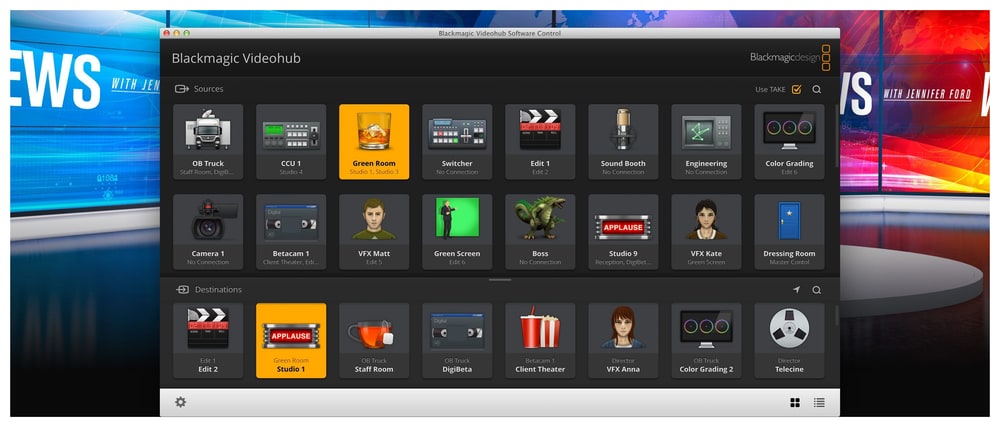The image size is (1000, 427).
Task: Choose the Edit 2 destination
Action: coord(208,340)
